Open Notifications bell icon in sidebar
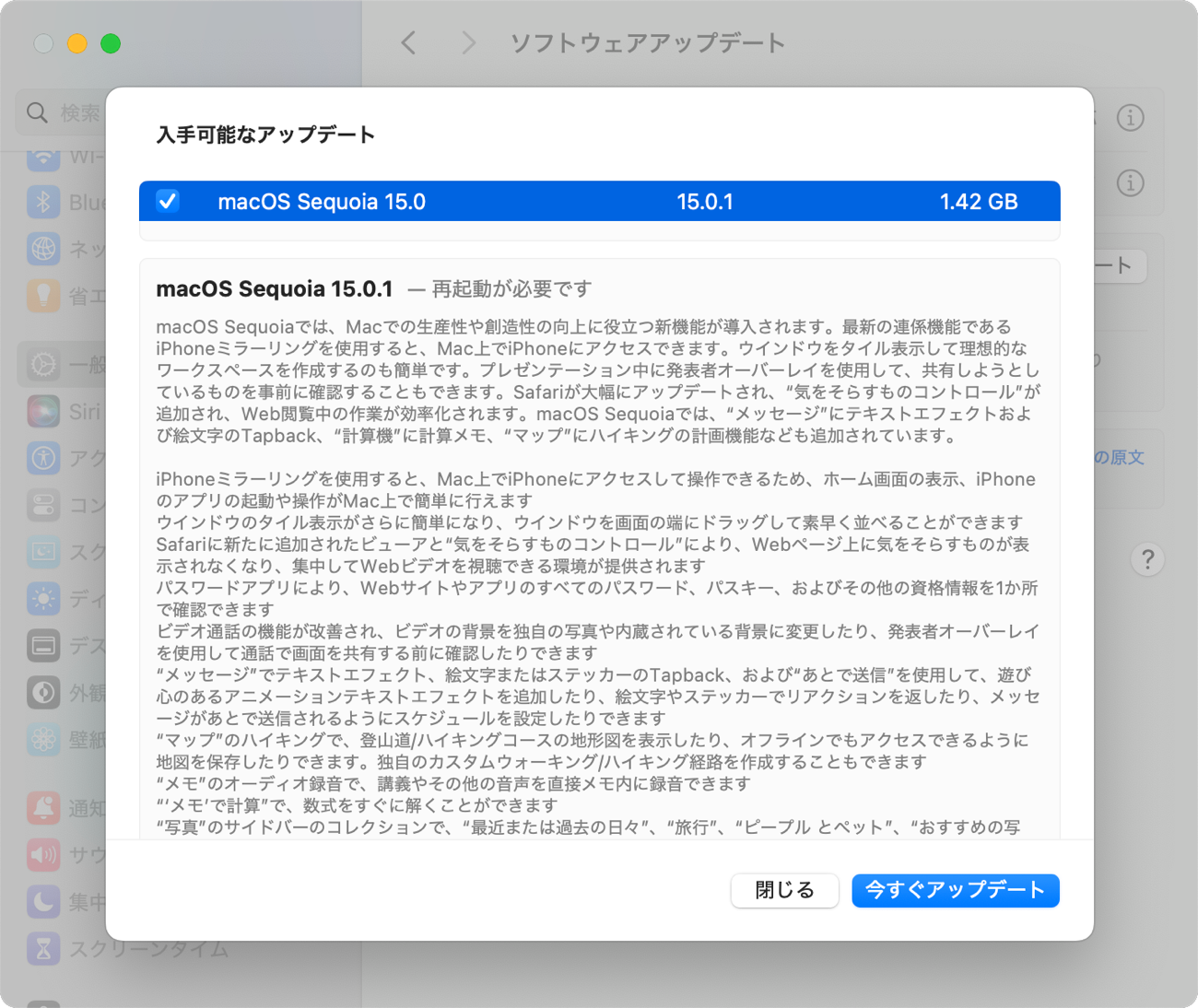Viewport: 1198px width, 1008px height. click(x=43, y=808)
